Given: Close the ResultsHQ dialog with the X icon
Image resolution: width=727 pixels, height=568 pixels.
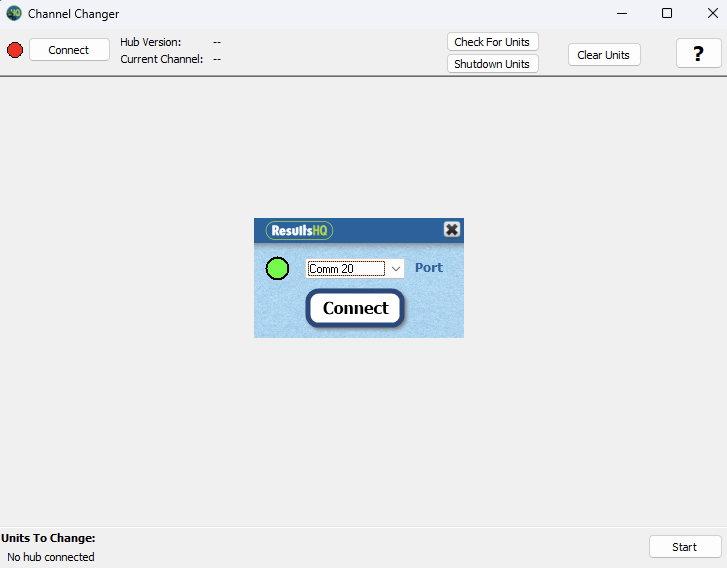Looking at the screenshot, I should pyautogui.click(x=452, y=229).
